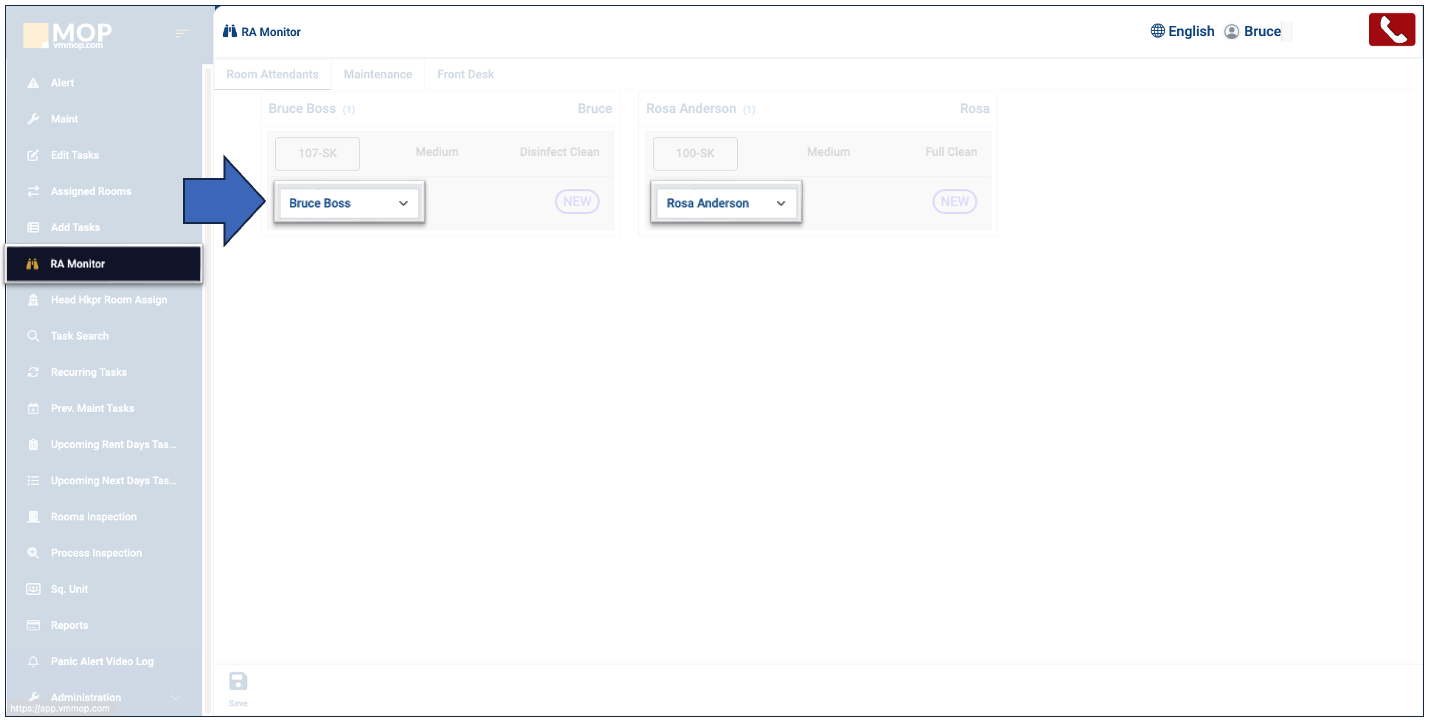Screen dimensions: 1430x723
Task: Click the Alert triangle icon in sidebar
Action: pyautogui.click(x=33, y=83)
